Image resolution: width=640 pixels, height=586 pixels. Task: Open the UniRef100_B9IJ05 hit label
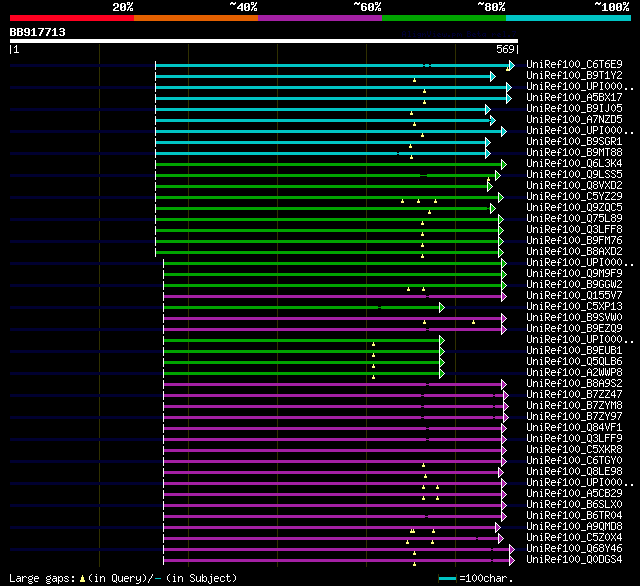[574, 109]
